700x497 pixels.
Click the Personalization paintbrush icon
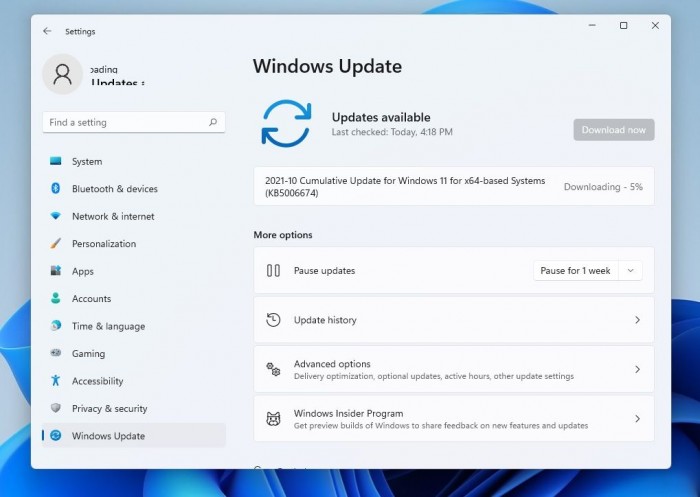(55, 243)
